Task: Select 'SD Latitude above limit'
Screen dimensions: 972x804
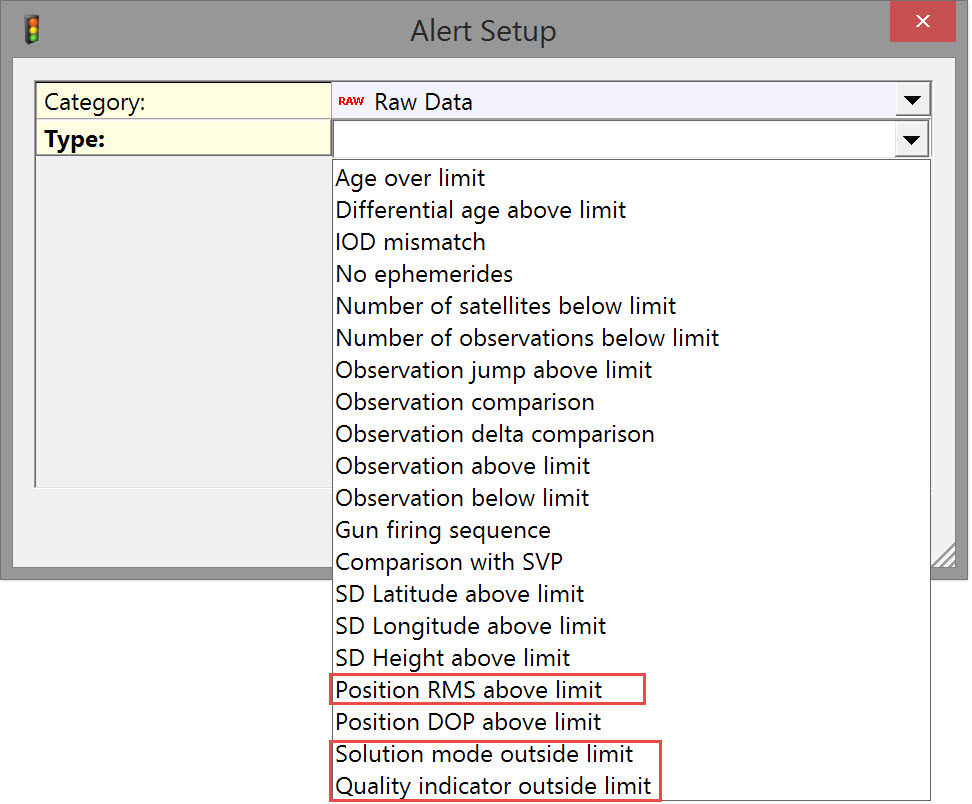Action: pos(460,594)
